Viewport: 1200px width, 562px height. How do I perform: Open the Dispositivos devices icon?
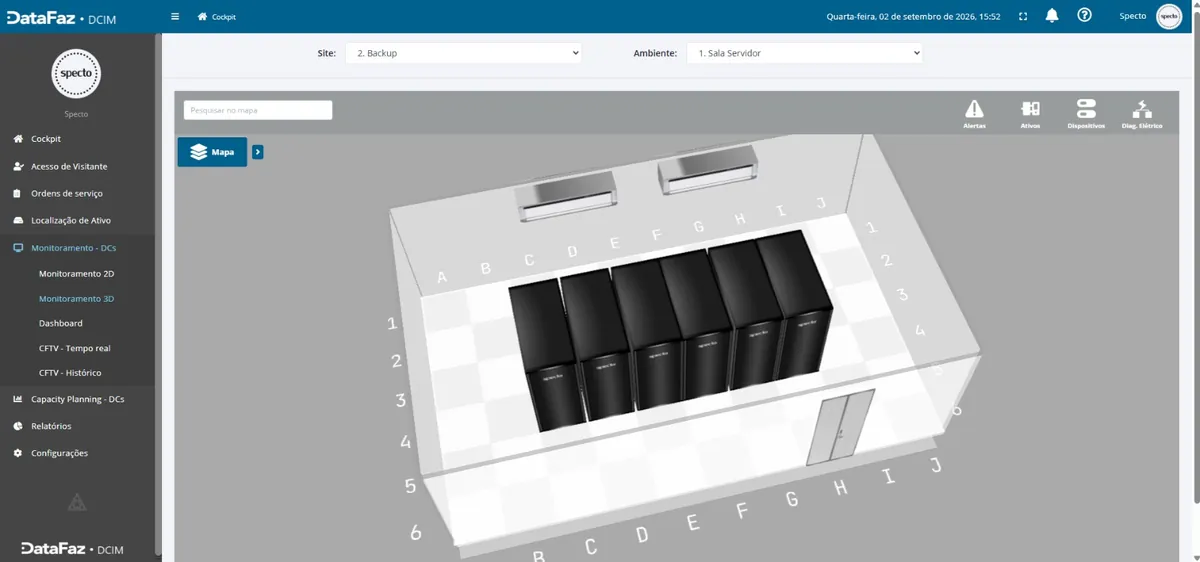pos(1086,109)
